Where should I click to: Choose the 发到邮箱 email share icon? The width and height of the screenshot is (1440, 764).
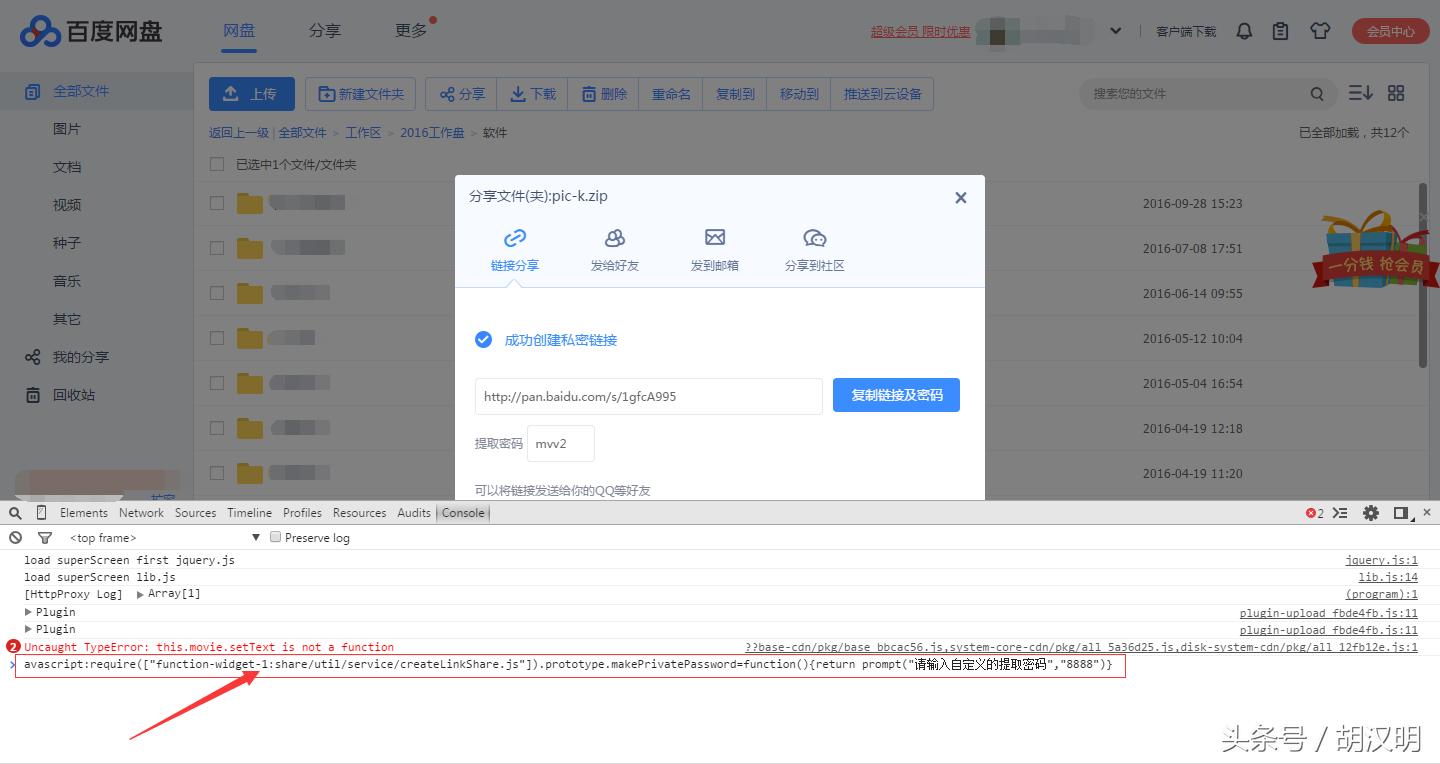tap(714, 240)
